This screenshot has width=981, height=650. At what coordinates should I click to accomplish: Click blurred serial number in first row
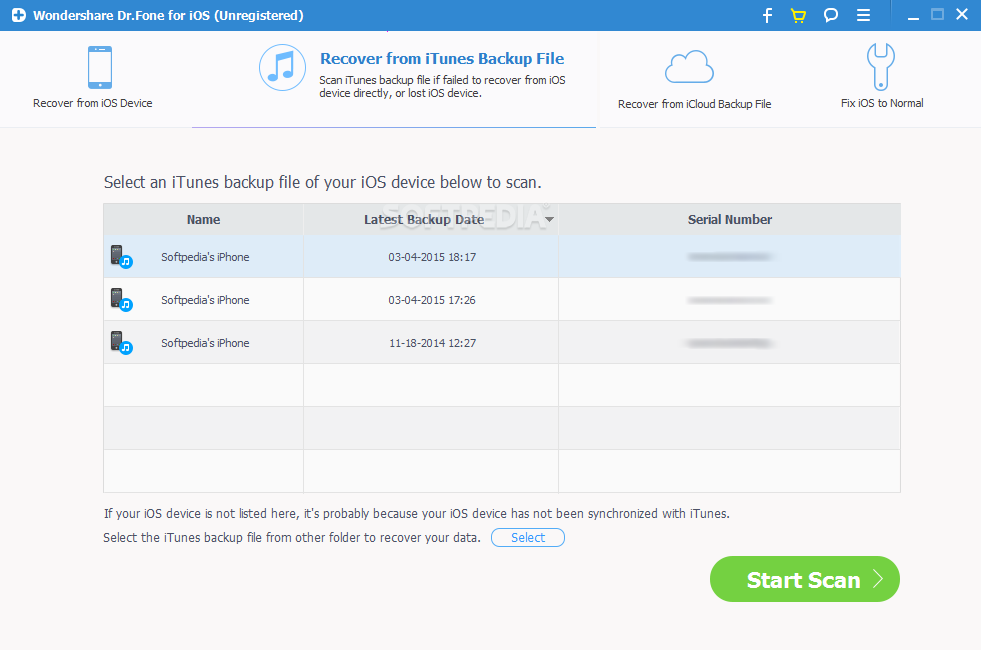[x=729, y=257]
